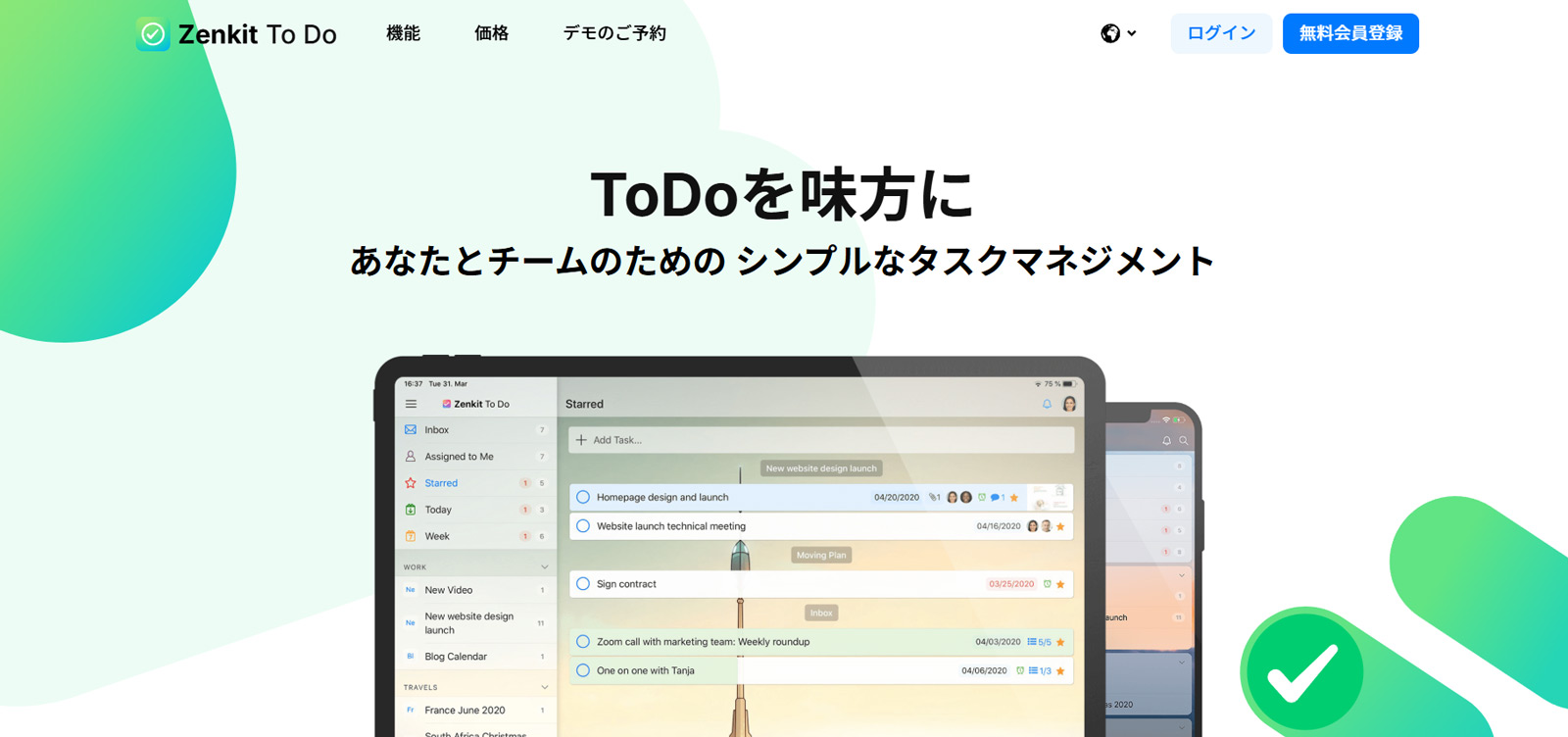Open the New Video list
1568x737 pixels.
click(x=476, y=590)
